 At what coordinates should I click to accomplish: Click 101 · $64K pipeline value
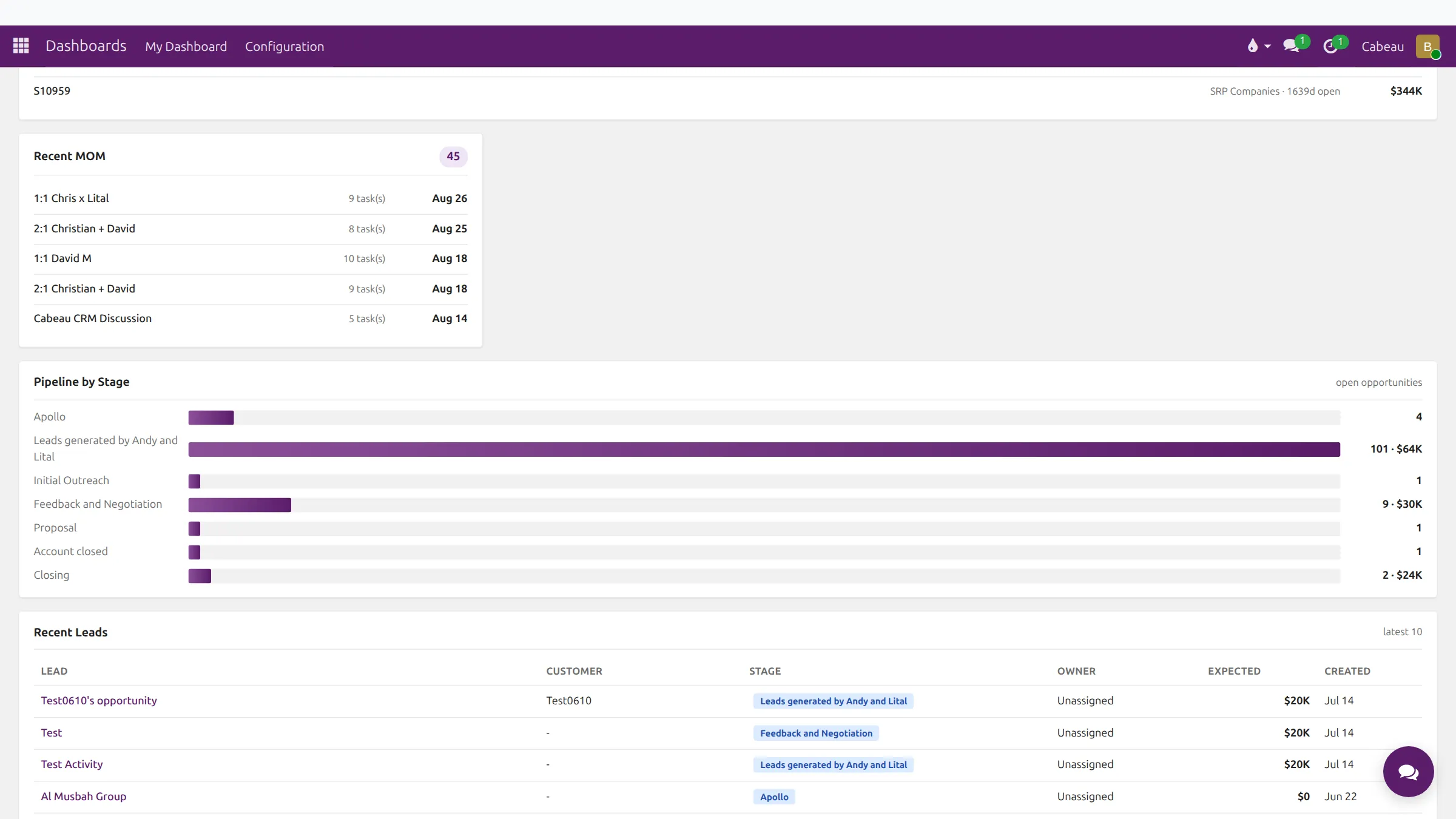click(x=1396, y=449)
